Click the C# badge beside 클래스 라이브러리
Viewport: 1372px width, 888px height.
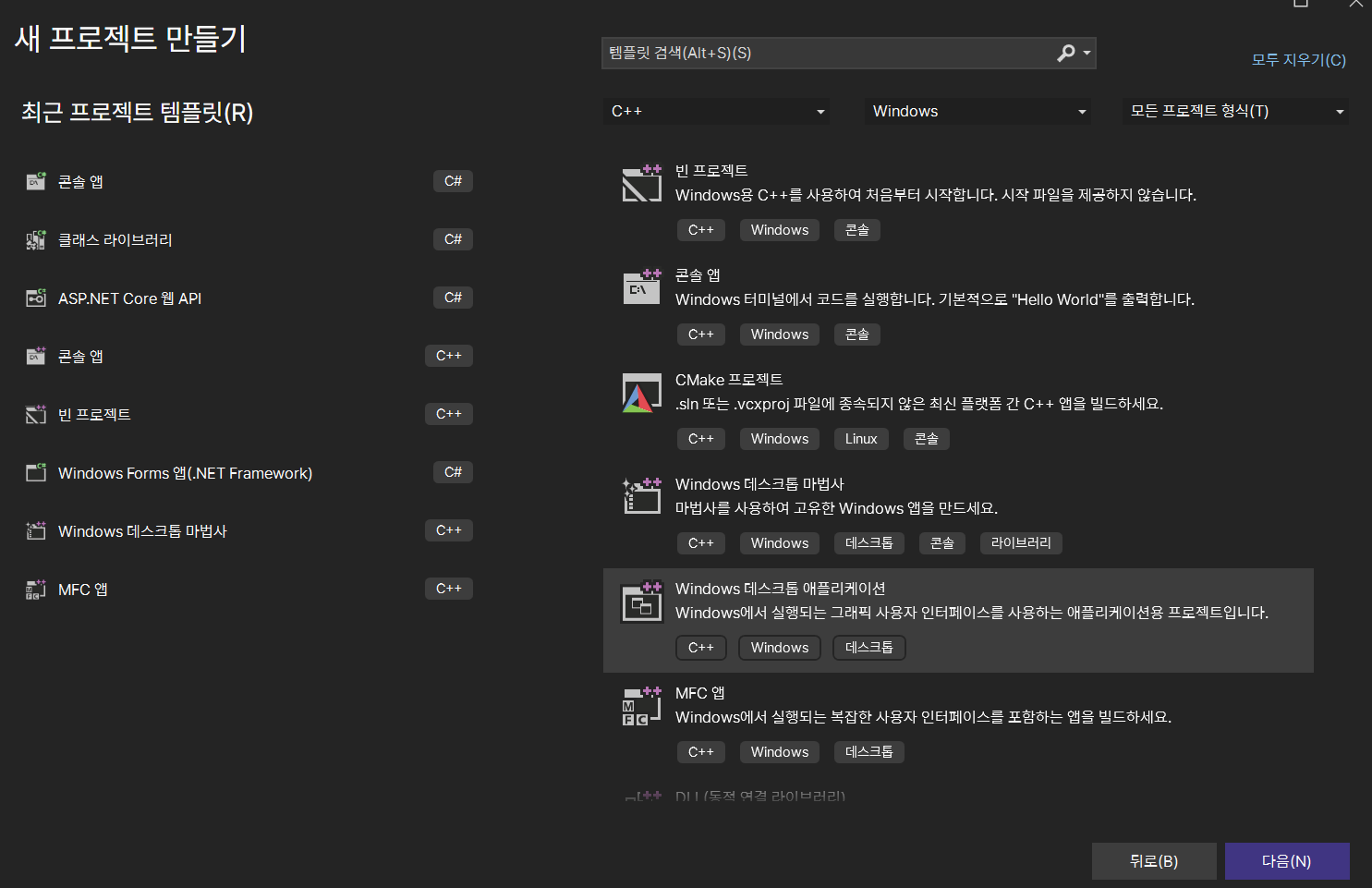(x=453, y=239)
